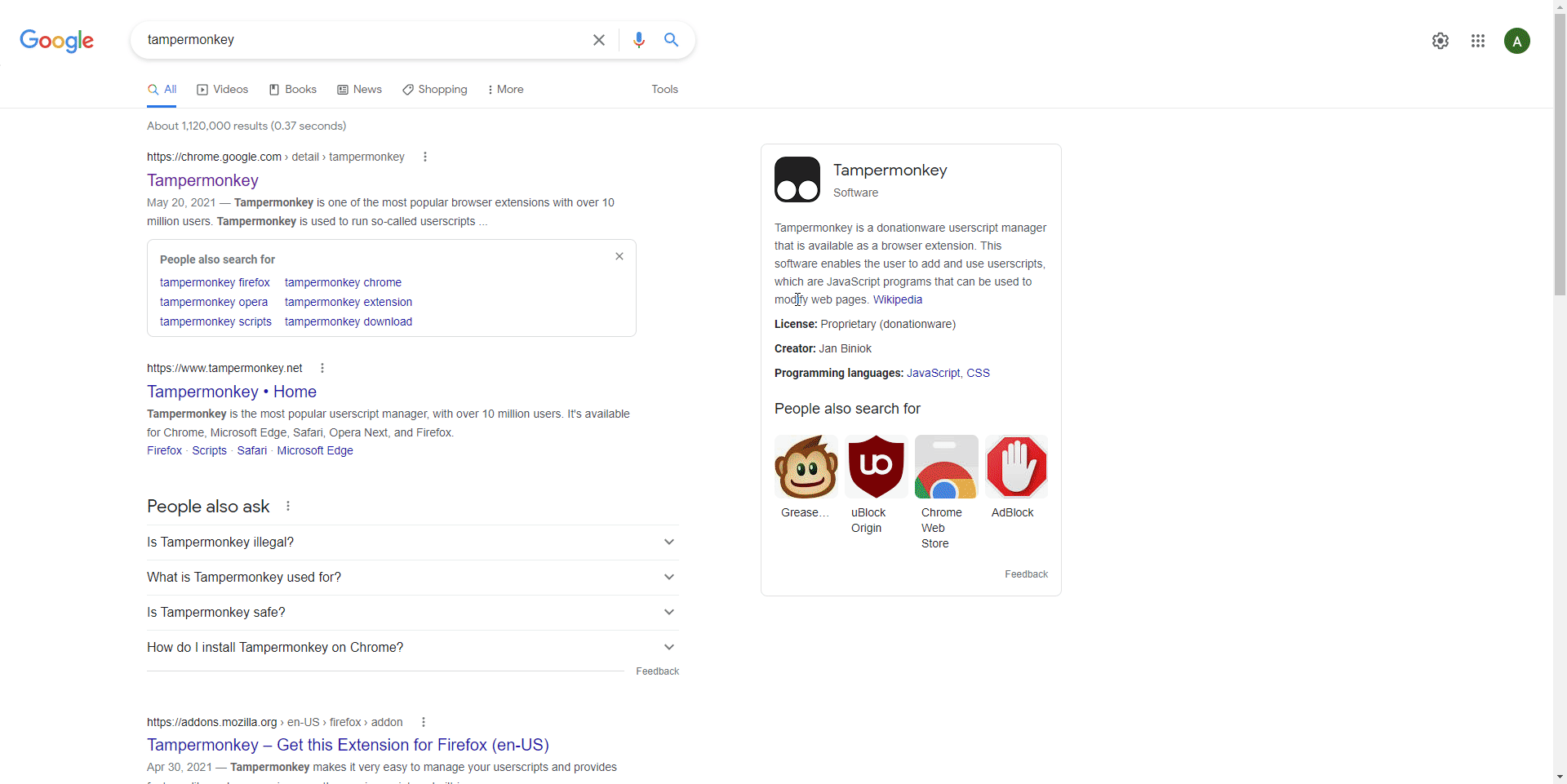Viewport: 1567px width, 784px height.
Task: Click Creator: Jan Biniok text
Action: pos(823,349)
